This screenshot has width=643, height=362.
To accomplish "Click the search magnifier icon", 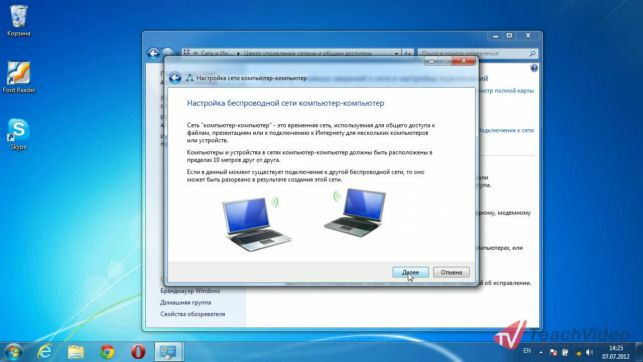I will [x=532, y=53].
